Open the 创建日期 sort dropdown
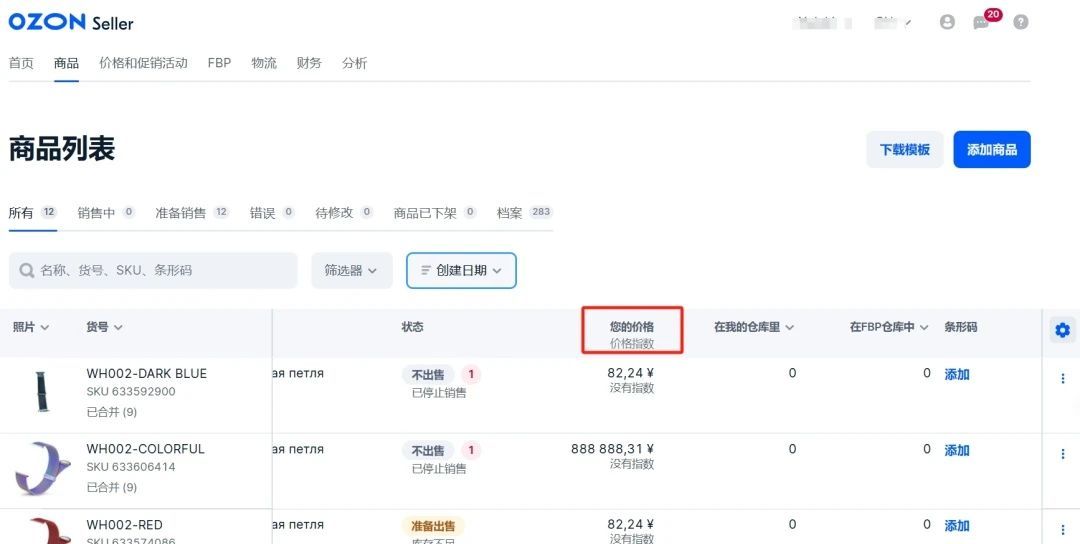 coord(461,271)
